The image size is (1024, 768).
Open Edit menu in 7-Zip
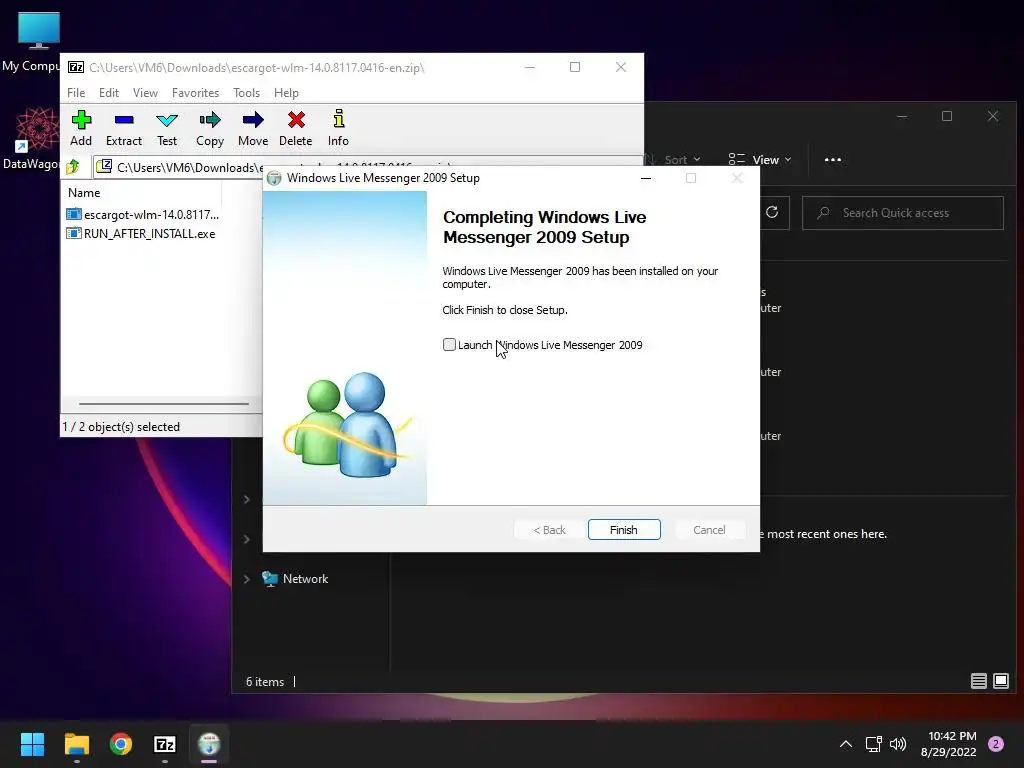[x=108, y=93]
